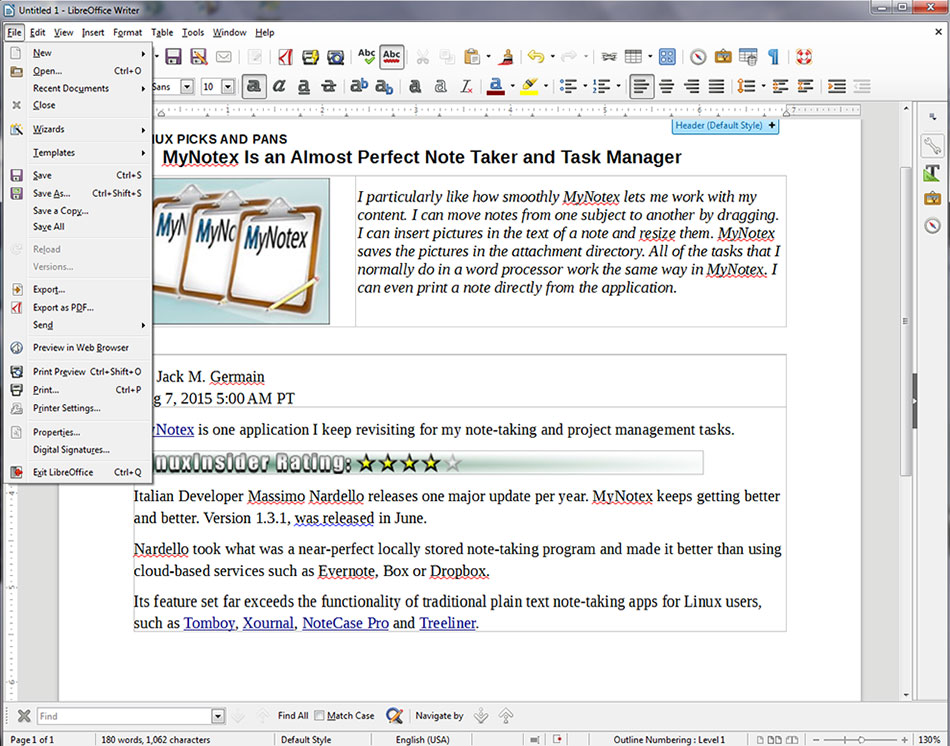Click the yellow Highlighting color button

click(529, 87)
